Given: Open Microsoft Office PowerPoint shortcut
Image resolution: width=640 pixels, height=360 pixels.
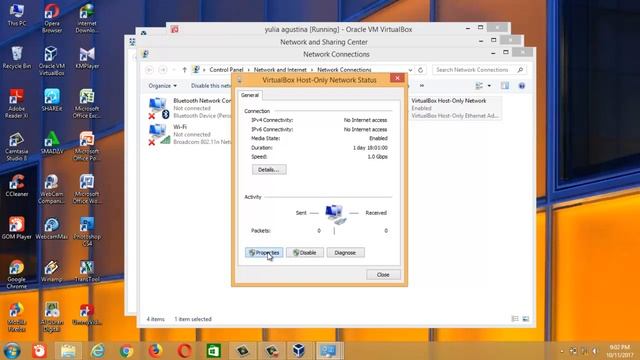Looking at the screenshot, I should (87, 146).
